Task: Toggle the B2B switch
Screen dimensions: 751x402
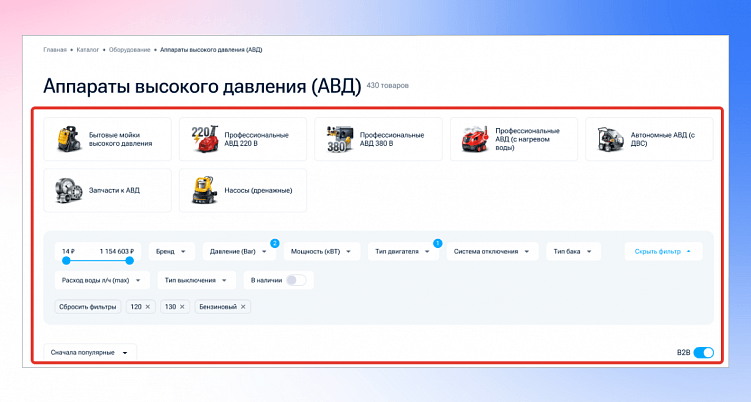Action: 704,353
